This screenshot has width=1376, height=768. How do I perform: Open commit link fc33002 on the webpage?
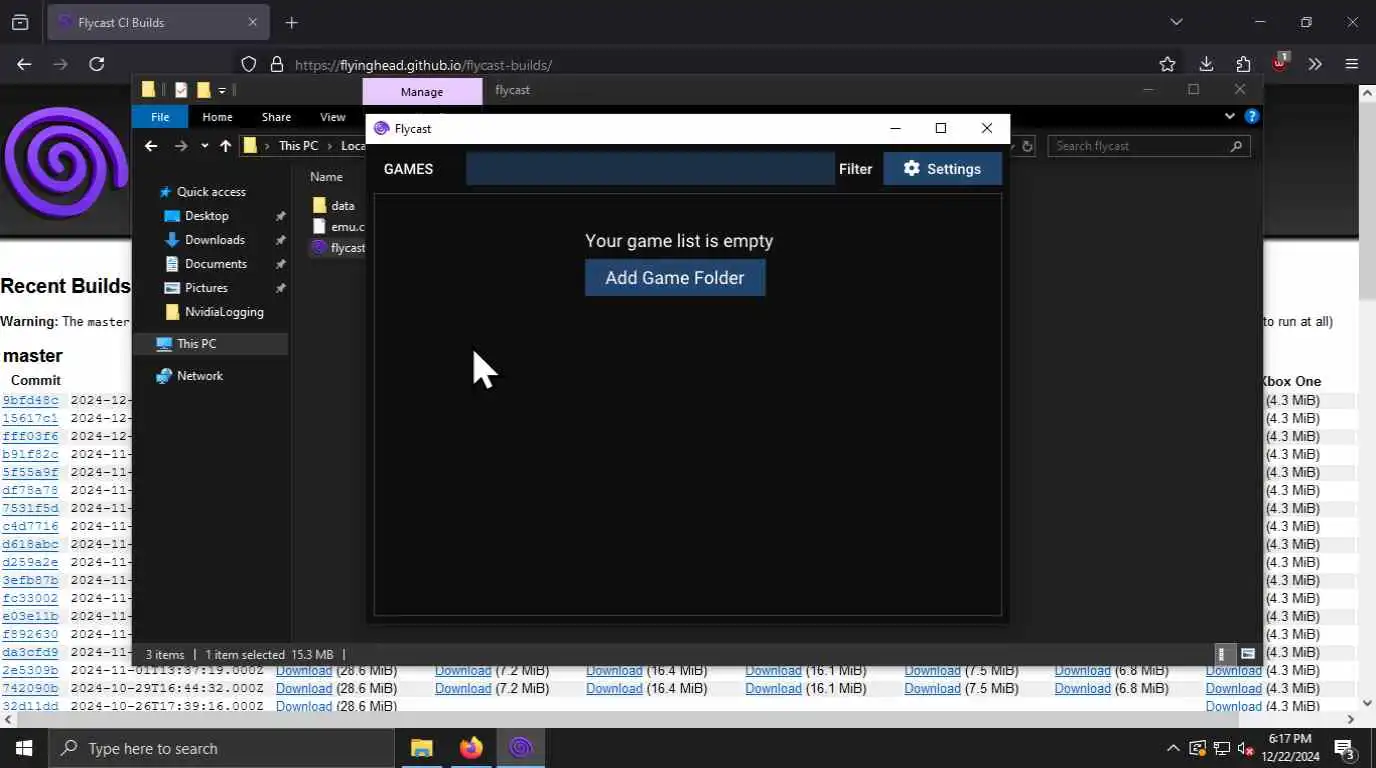click(x=30, y=598)
